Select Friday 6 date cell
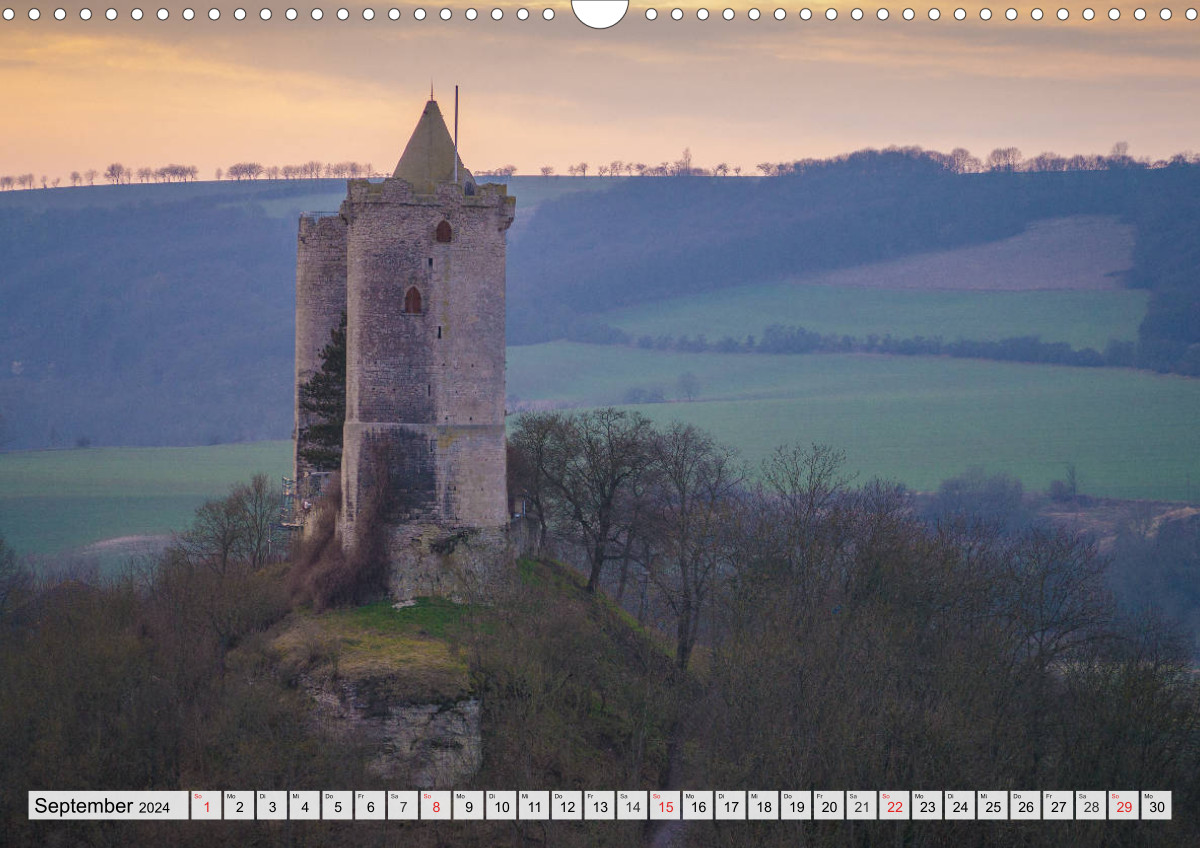 [370, 806]
